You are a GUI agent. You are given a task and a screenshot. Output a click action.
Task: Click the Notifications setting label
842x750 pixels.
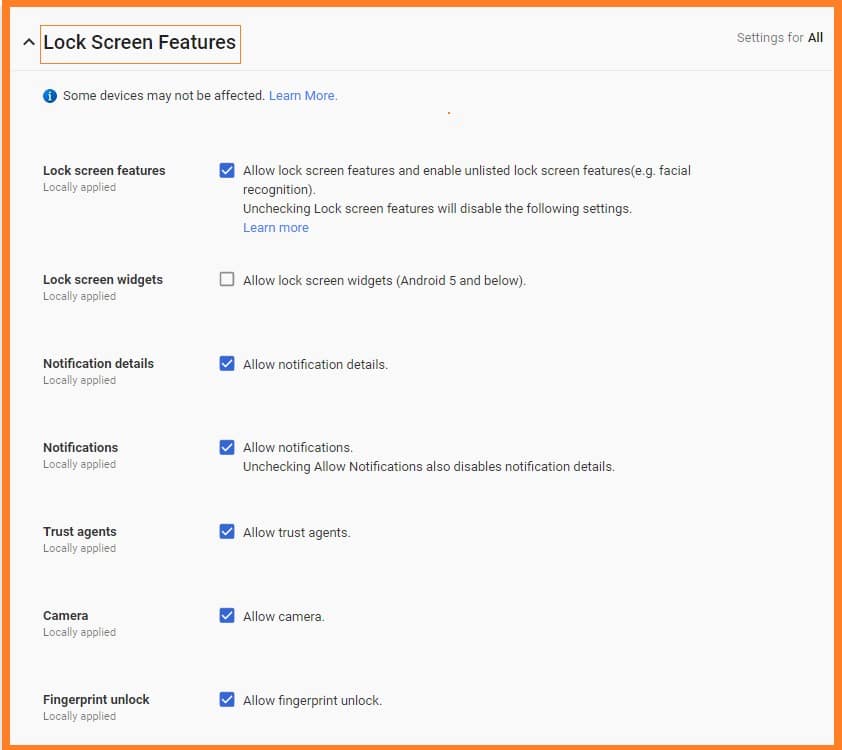[80, 447]
